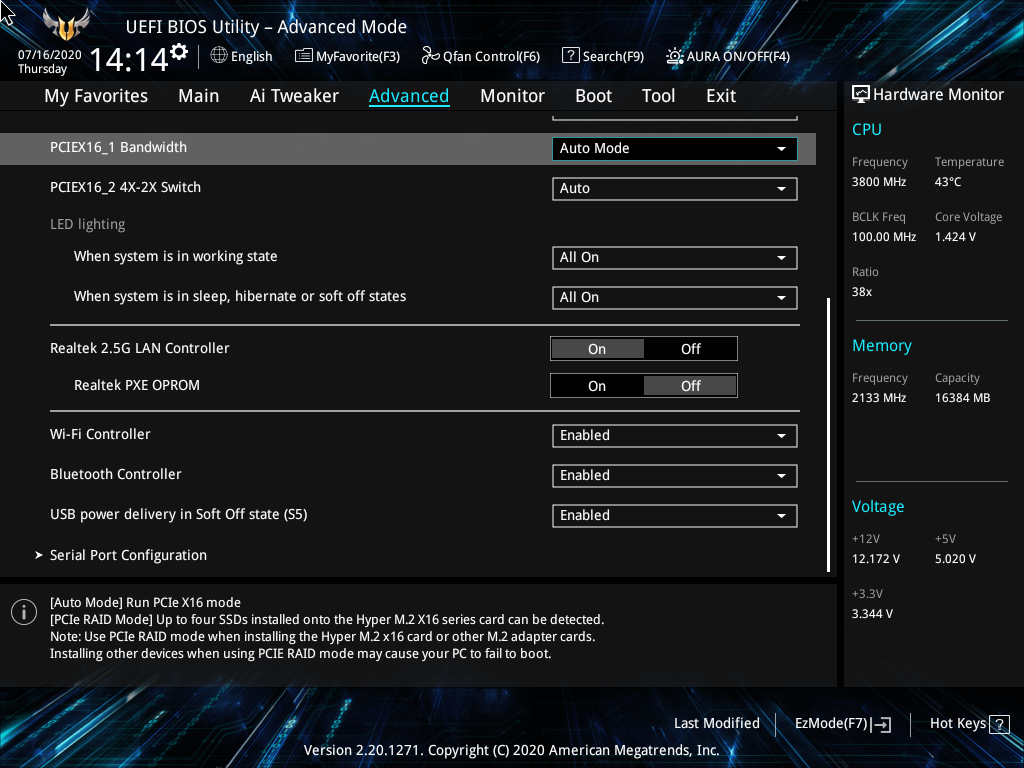This screenshot has width=1024, height=768.
Task: Click the Search question mark icon
Action: (x=570, y=56)
